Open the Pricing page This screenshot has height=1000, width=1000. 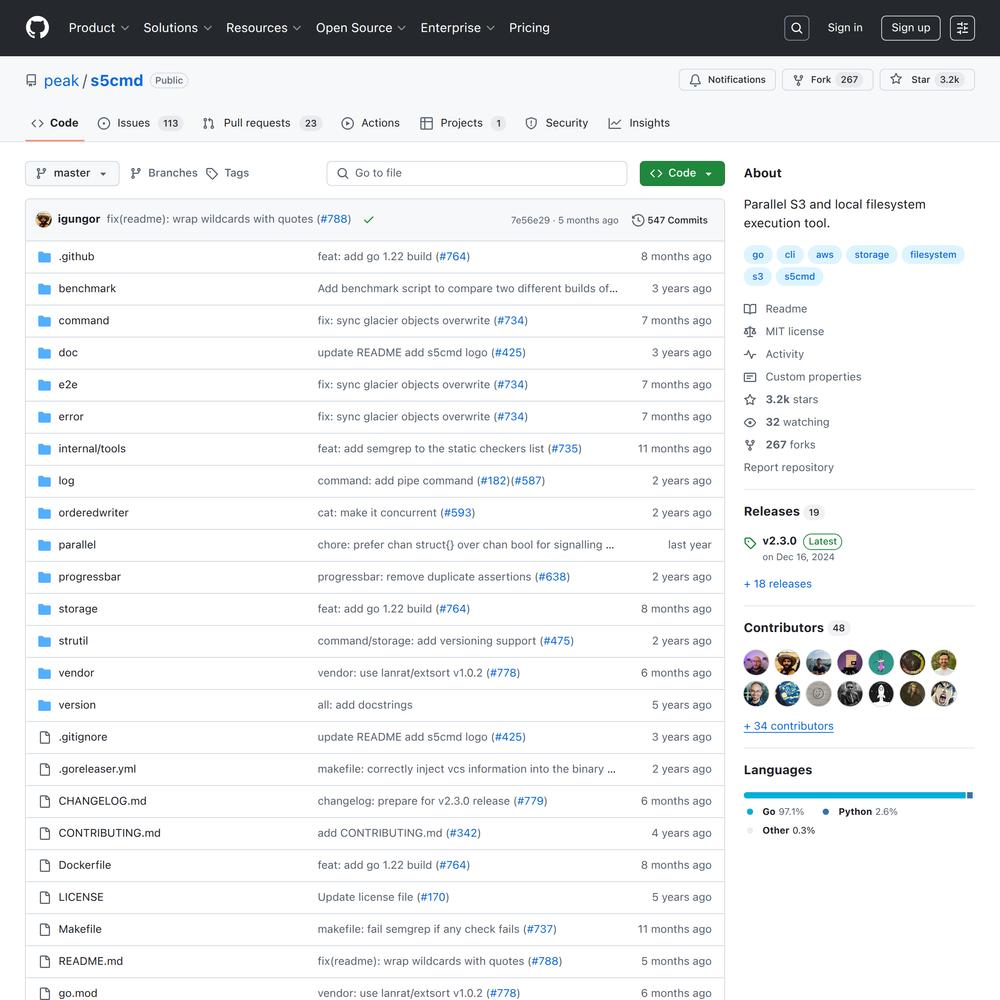point(529,27)
